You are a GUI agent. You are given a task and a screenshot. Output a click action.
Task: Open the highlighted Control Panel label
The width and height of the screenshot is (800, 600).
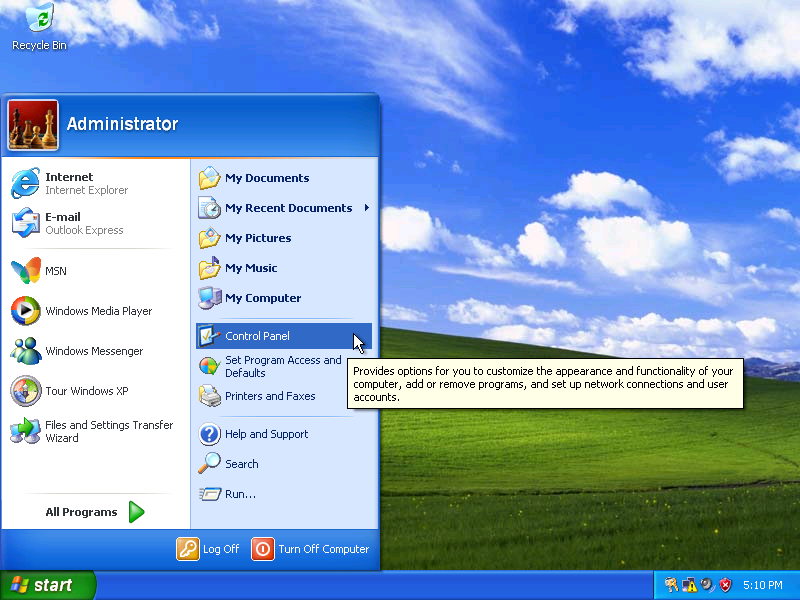(257, 336)
